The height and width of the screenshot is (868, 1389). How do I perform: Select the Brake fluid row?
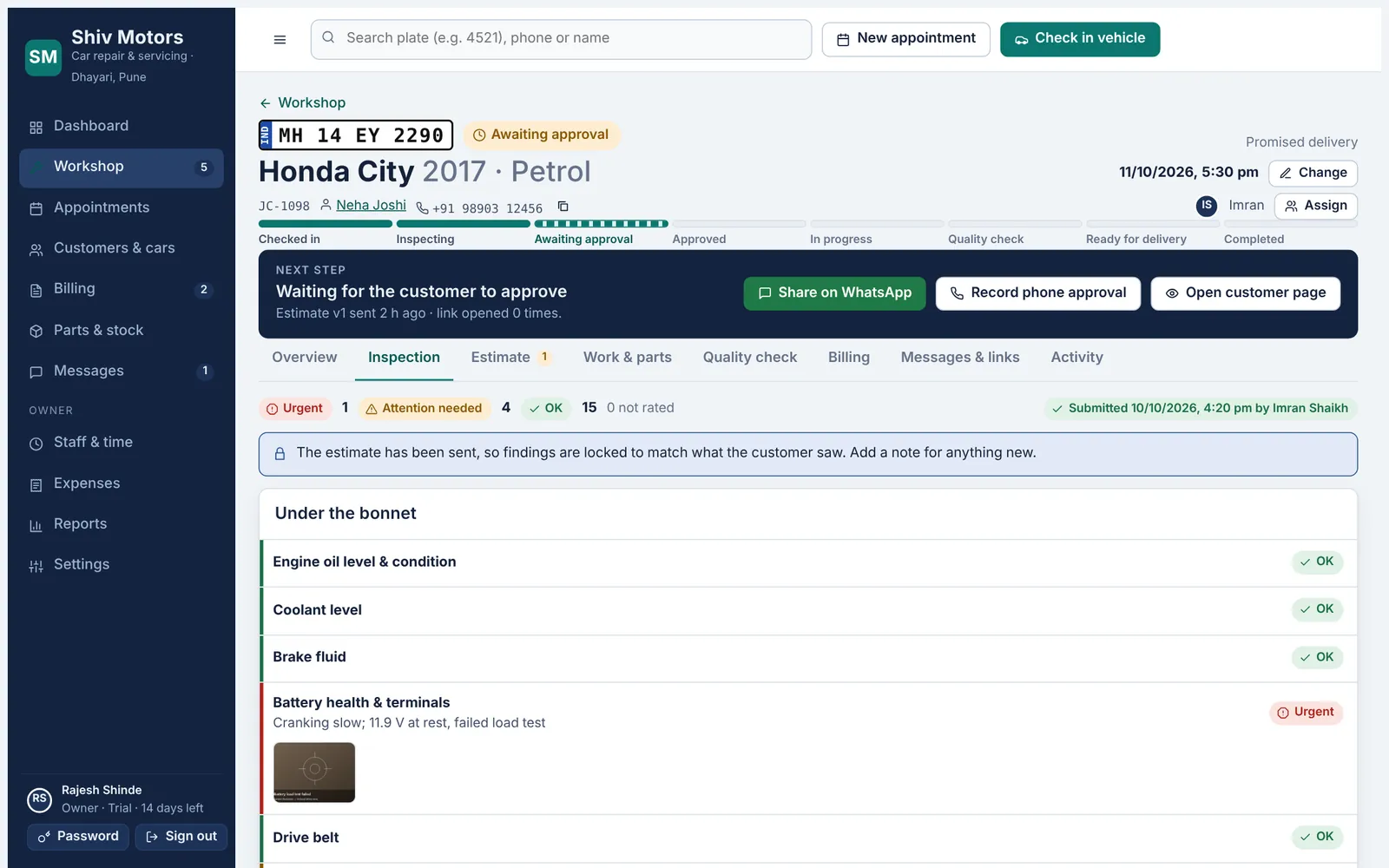point(808,658)
